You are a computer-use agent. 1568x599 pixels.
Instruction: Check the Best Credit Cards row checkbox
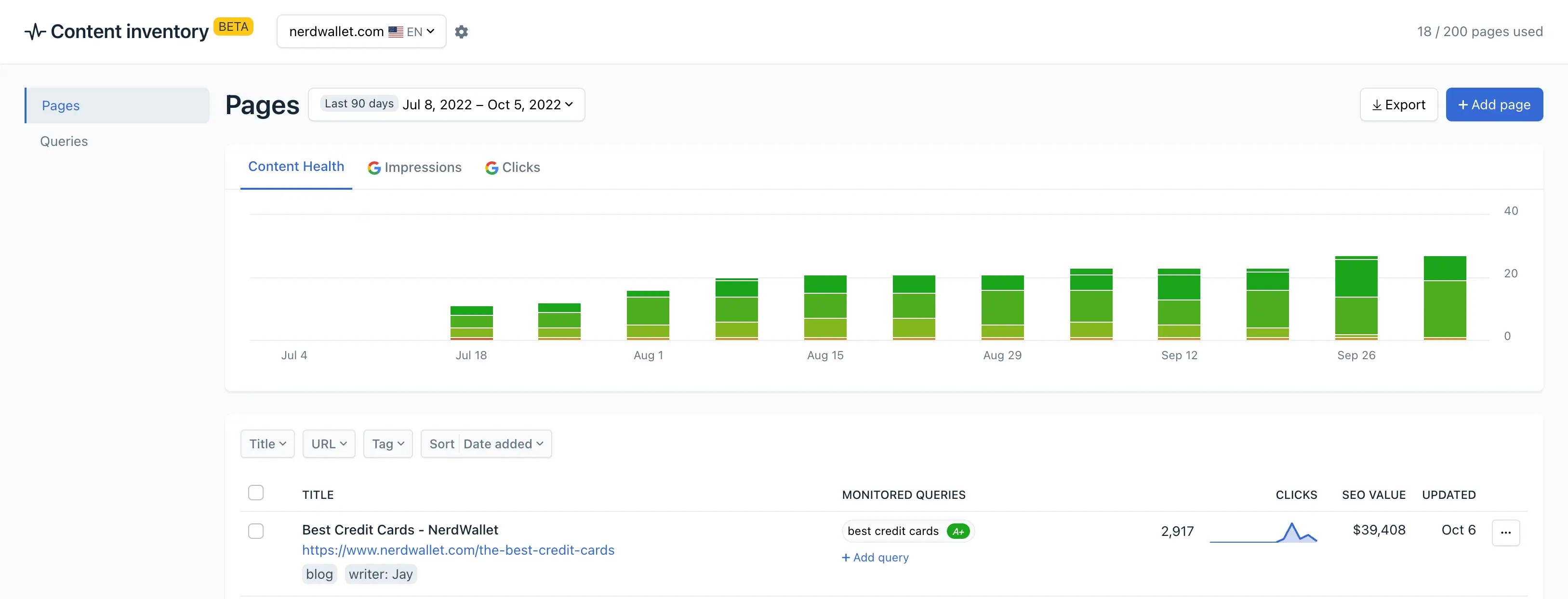pos(256,531)
